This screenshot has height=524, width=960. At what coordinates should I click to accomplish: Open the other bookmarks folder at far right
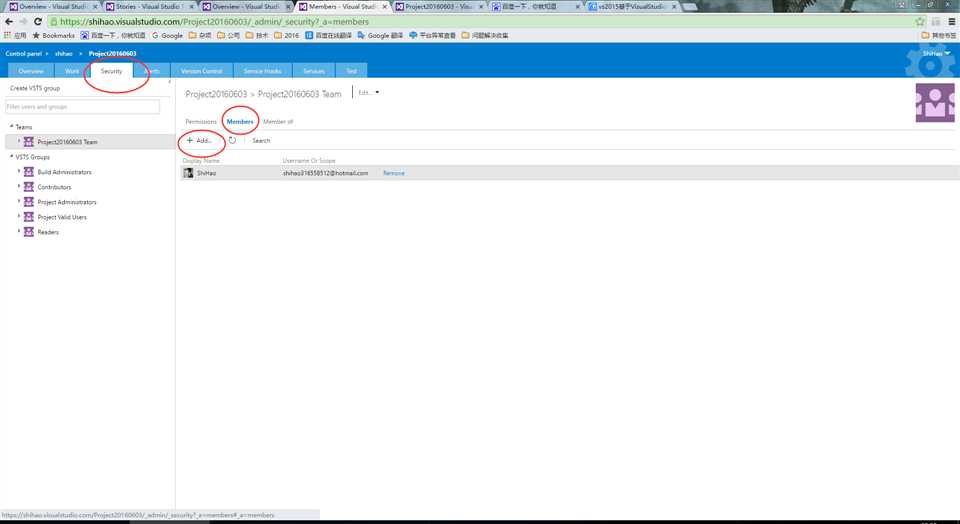939,36
